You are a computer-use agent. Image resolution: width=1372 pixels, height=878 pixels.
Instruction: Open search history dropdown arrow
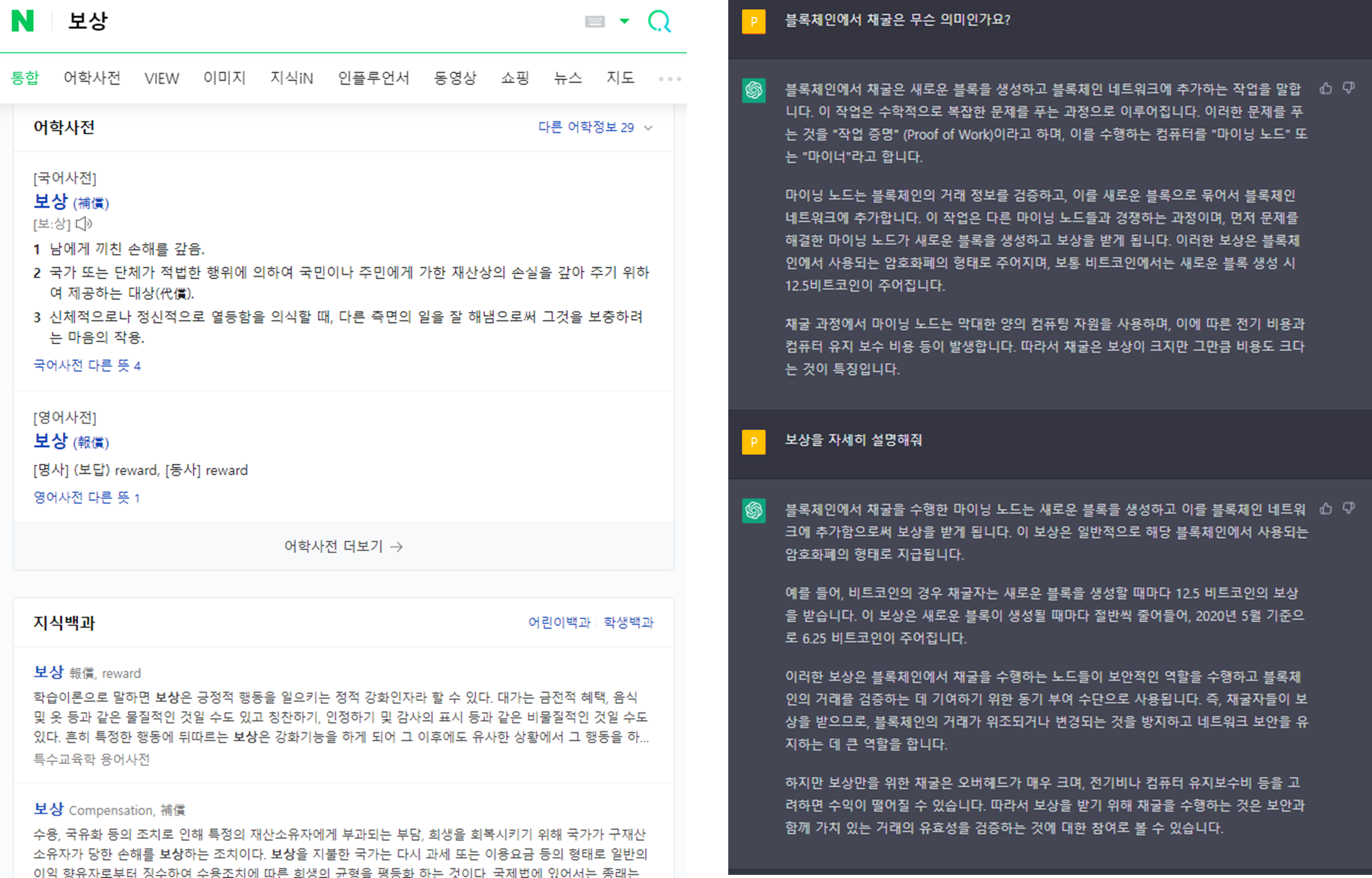coord(624,21)
